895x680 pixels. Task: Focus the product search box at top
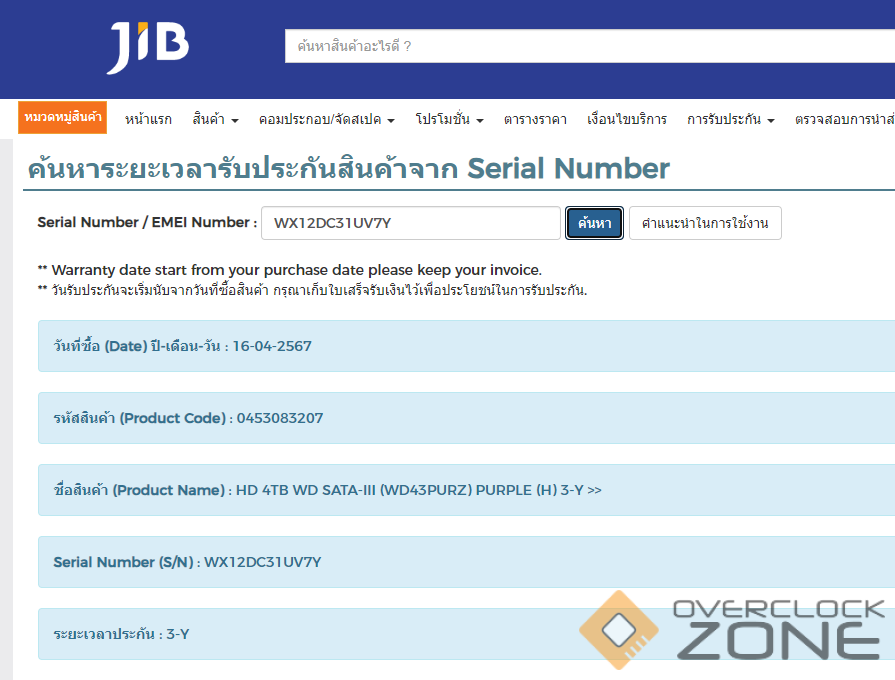click(x=590, y=46)
